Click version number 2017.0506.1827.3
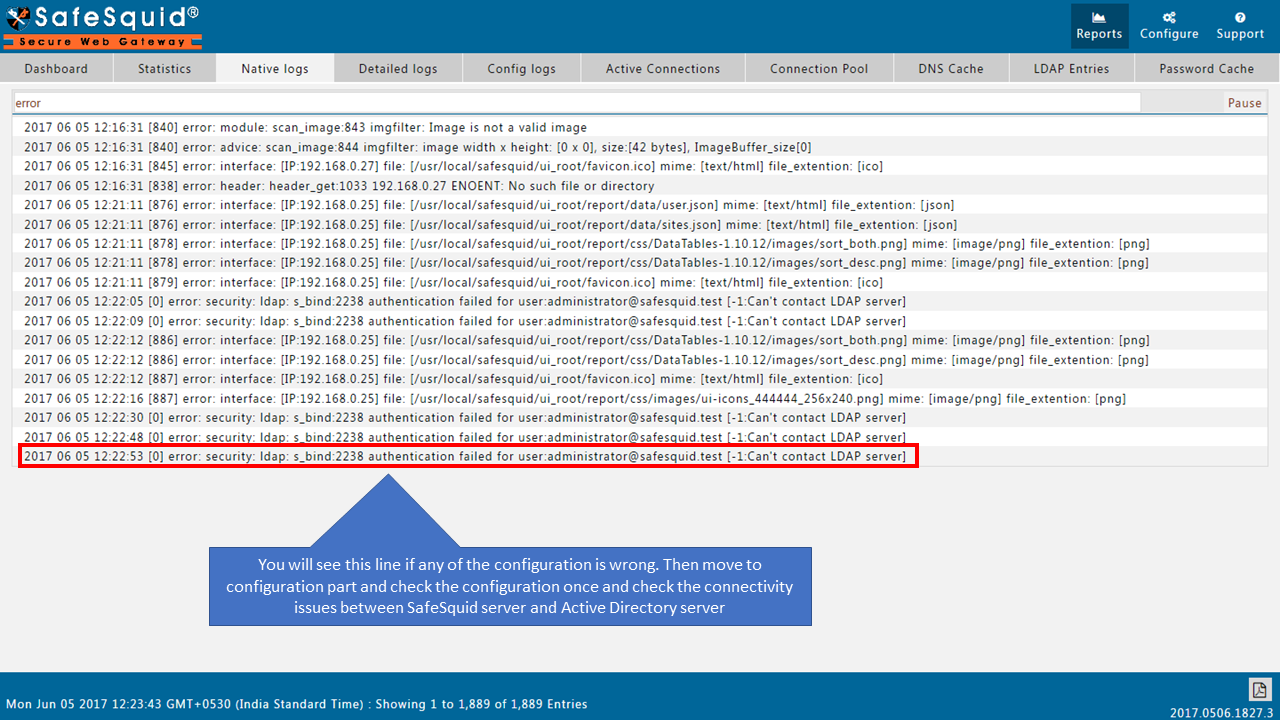1280x720 pixels. pyautogui.click(x=1221, y=713)
